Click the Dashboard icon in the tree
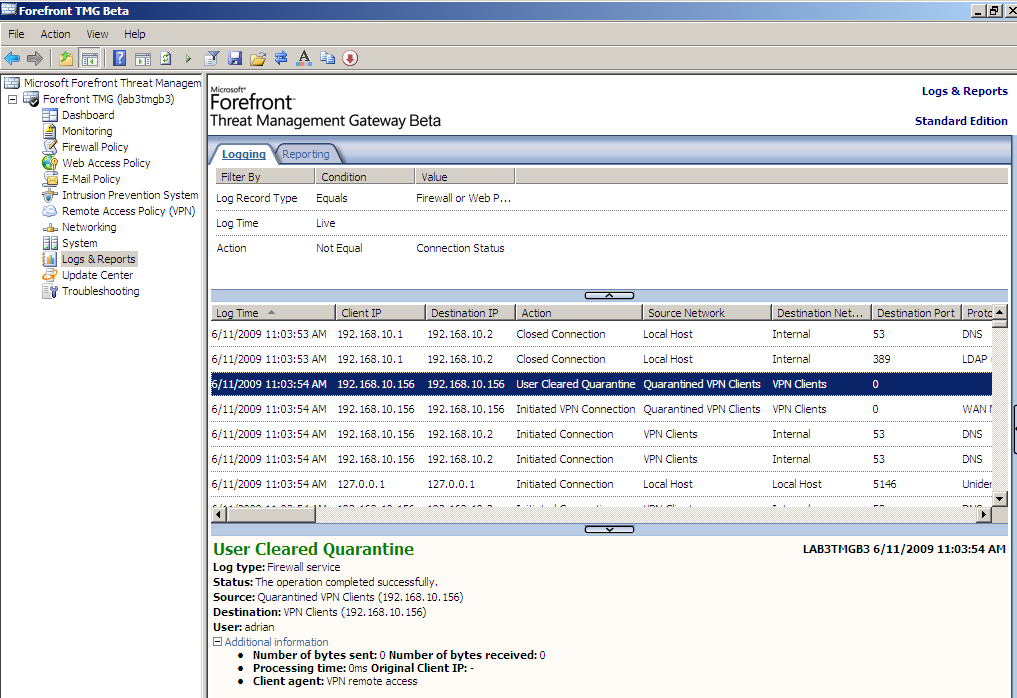Viewport: 1017px width, 698px height. 50,115
